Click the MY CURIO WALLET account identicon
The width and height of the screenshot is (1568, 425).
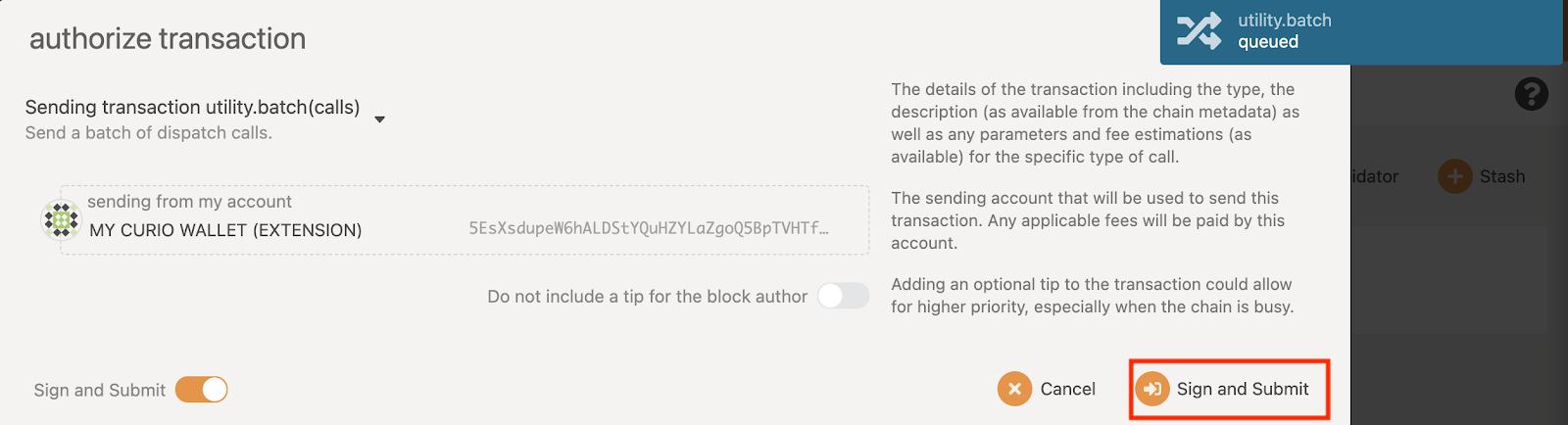click(x=61, y=220)
